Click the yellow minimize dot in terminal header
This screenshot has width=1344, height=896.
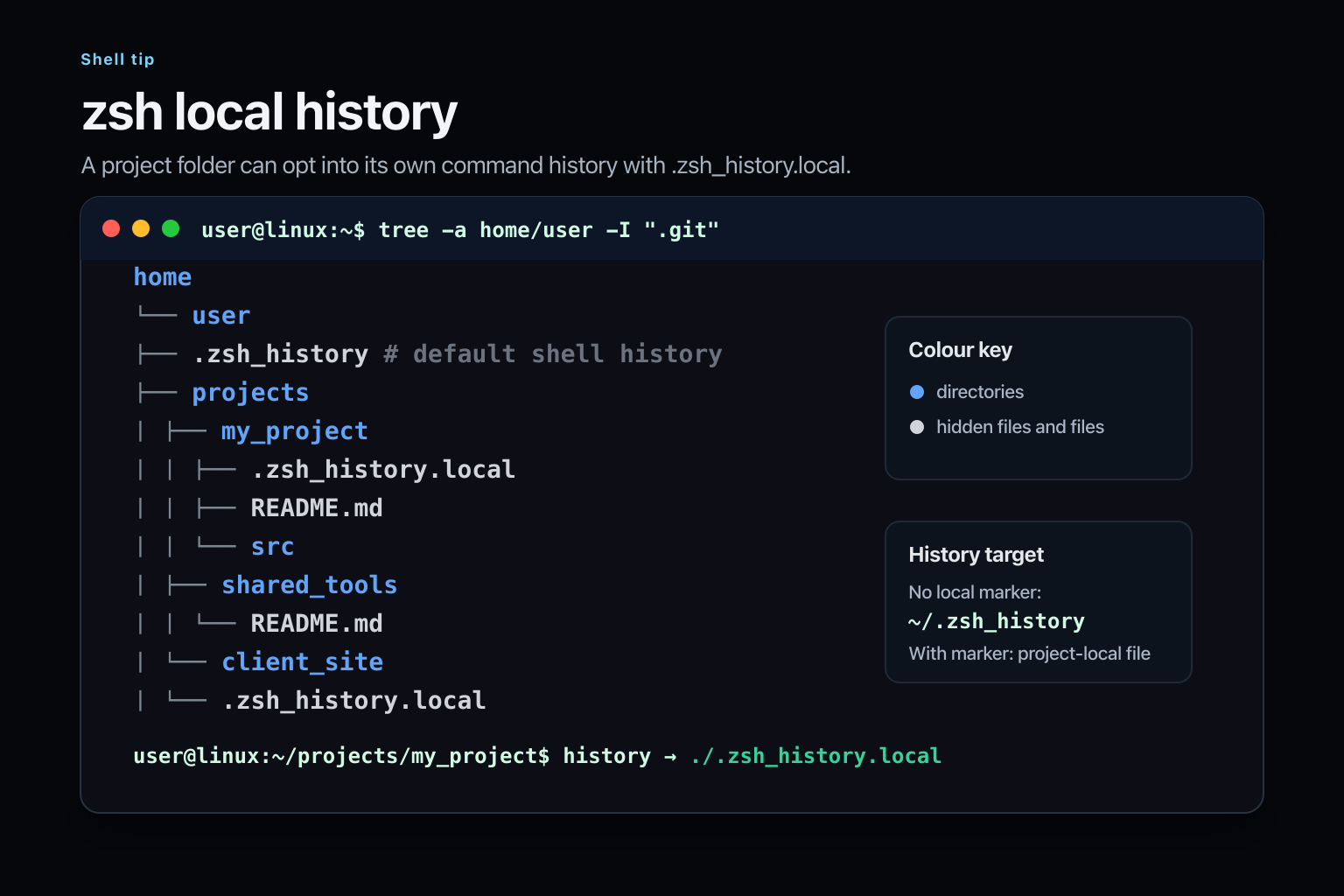141,228
